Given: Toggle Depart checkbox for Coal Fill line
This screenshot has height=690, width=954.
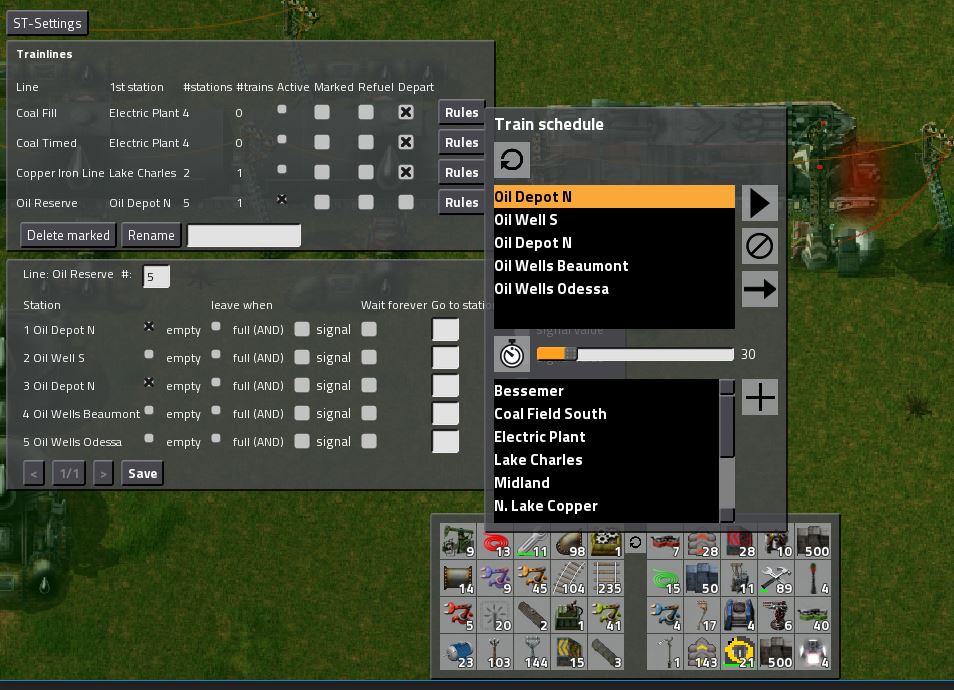Looking at the screenshot, I should [x=406, y=113].
